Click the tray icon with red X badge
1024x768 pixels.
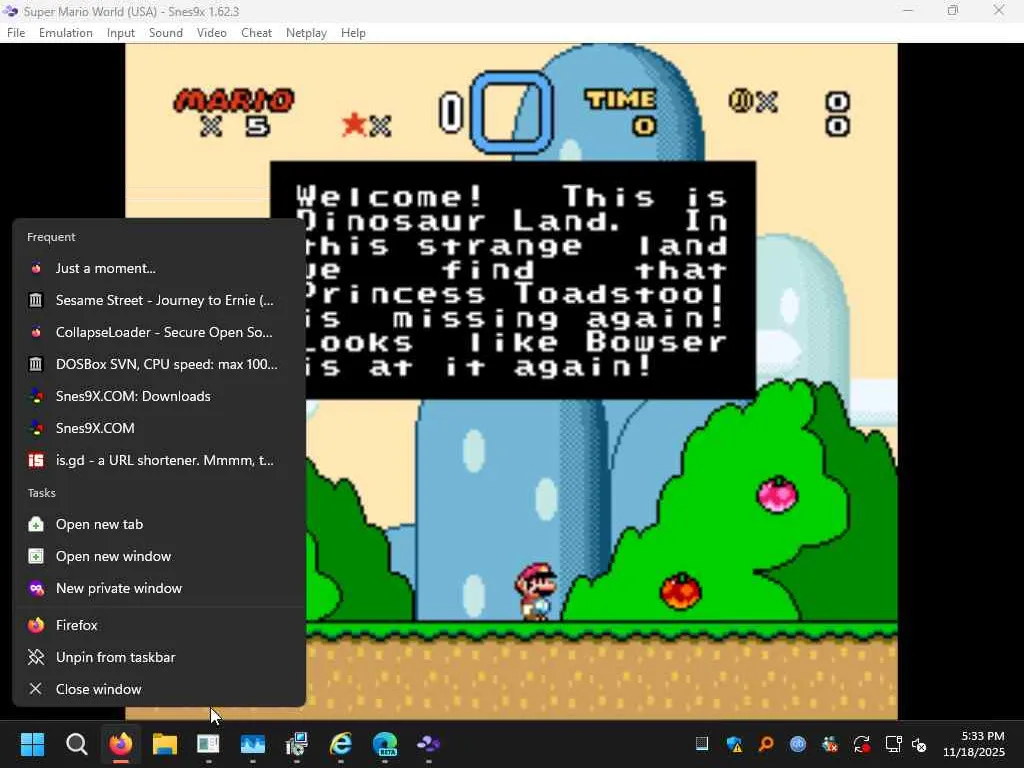pyautogui.click(x=829, y=744)
